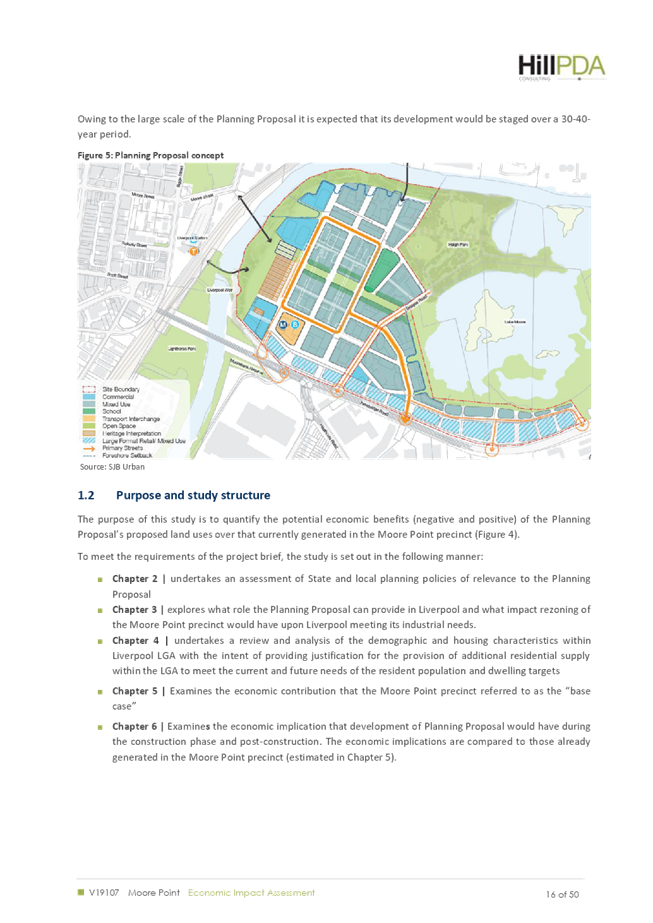
Task: Click the orange Transport Interchange parcel on map
Action: [290, 330]
